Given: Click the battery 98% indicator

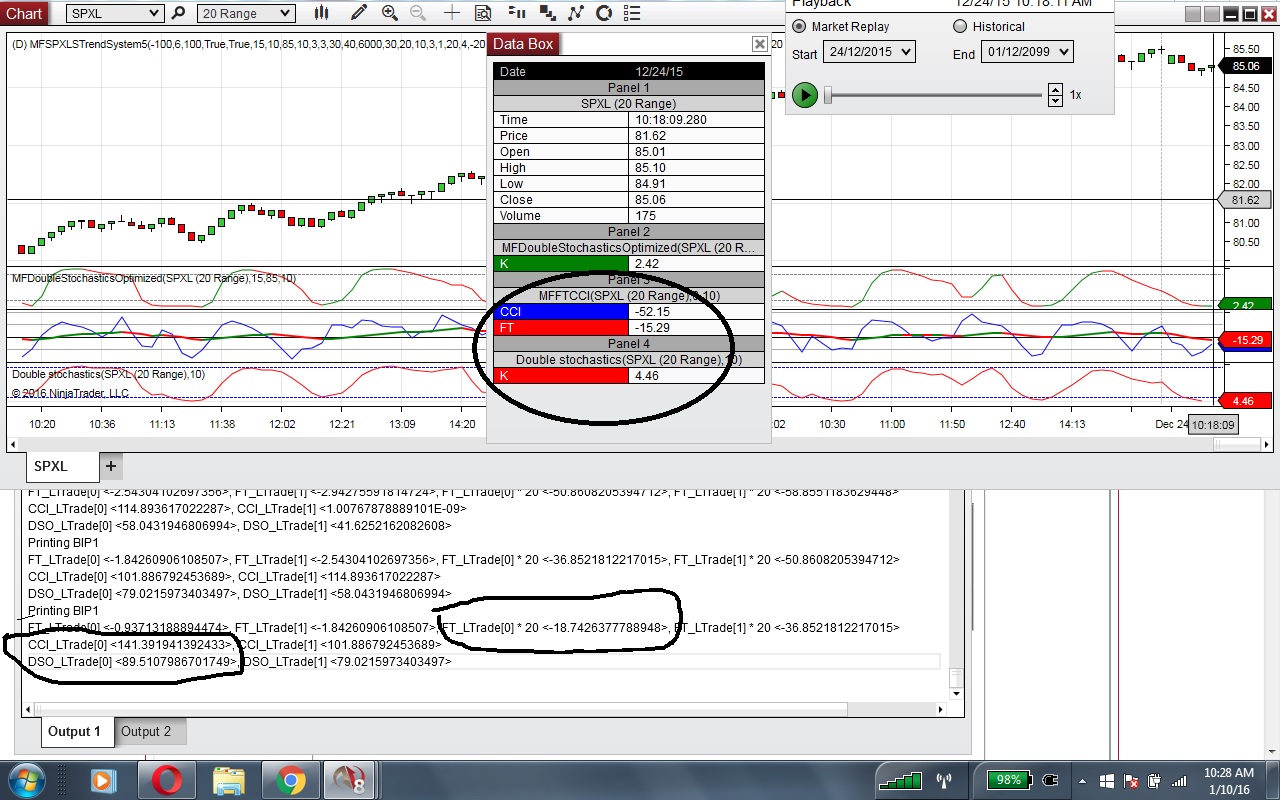Looking at the screenshot, I should click(x=1008, y=780).
